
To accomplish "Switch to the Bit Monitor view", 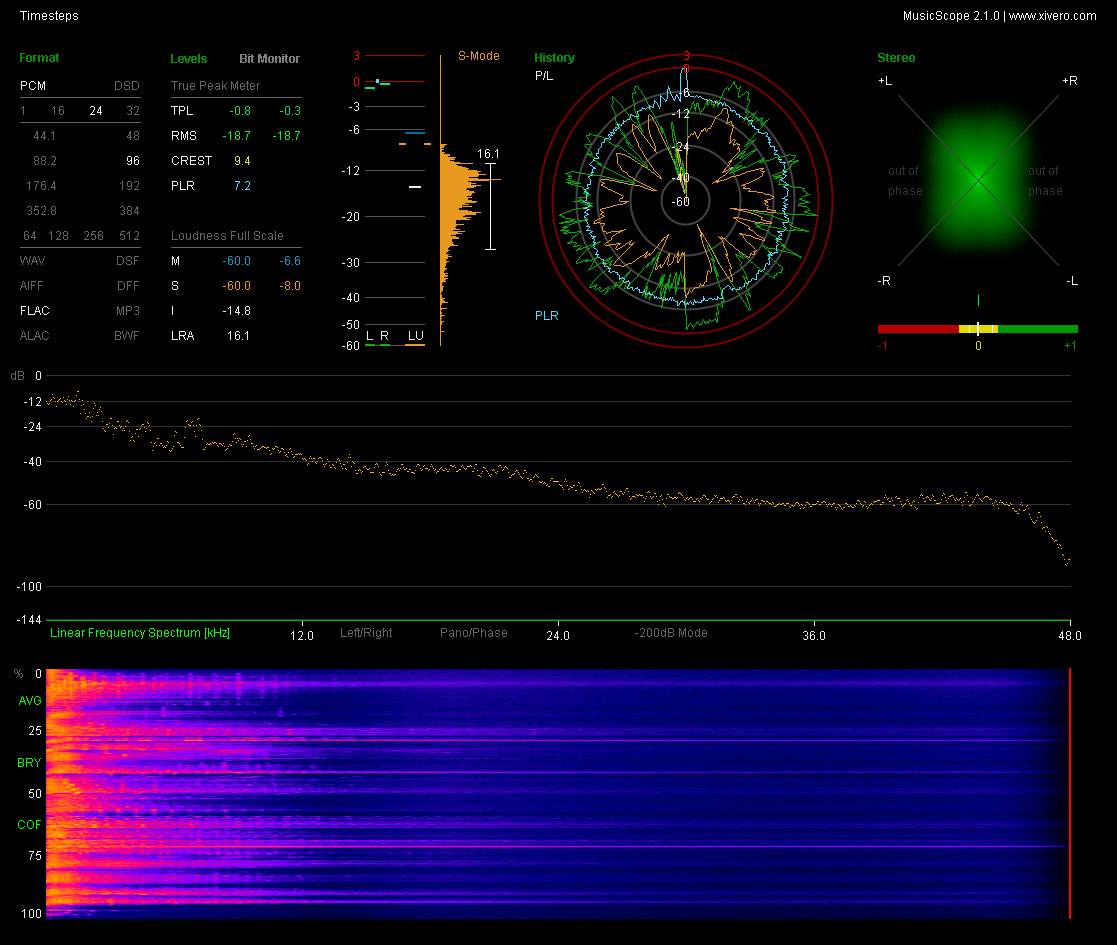I will tap(269, 59).
